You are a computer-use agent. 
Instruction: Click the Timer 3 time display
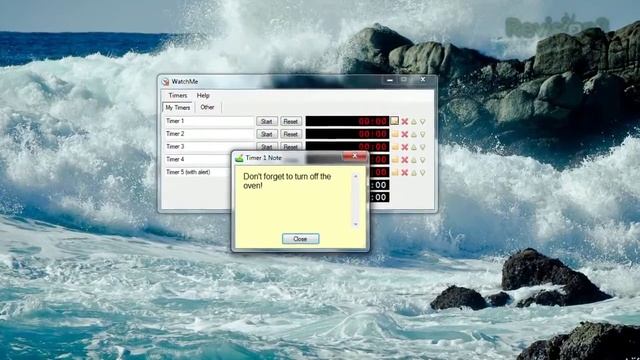click(x=347, y=147)
